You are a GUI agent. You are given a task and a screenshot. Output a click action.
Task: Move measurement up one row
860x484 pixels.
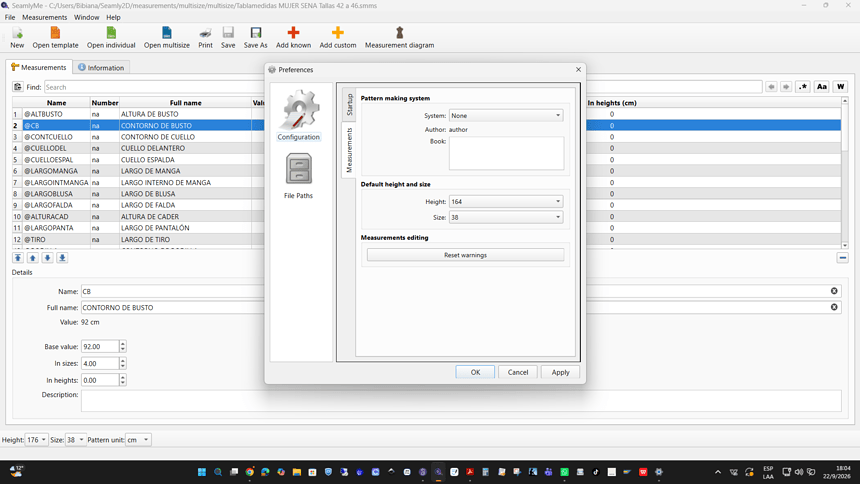tap(32, 258)
